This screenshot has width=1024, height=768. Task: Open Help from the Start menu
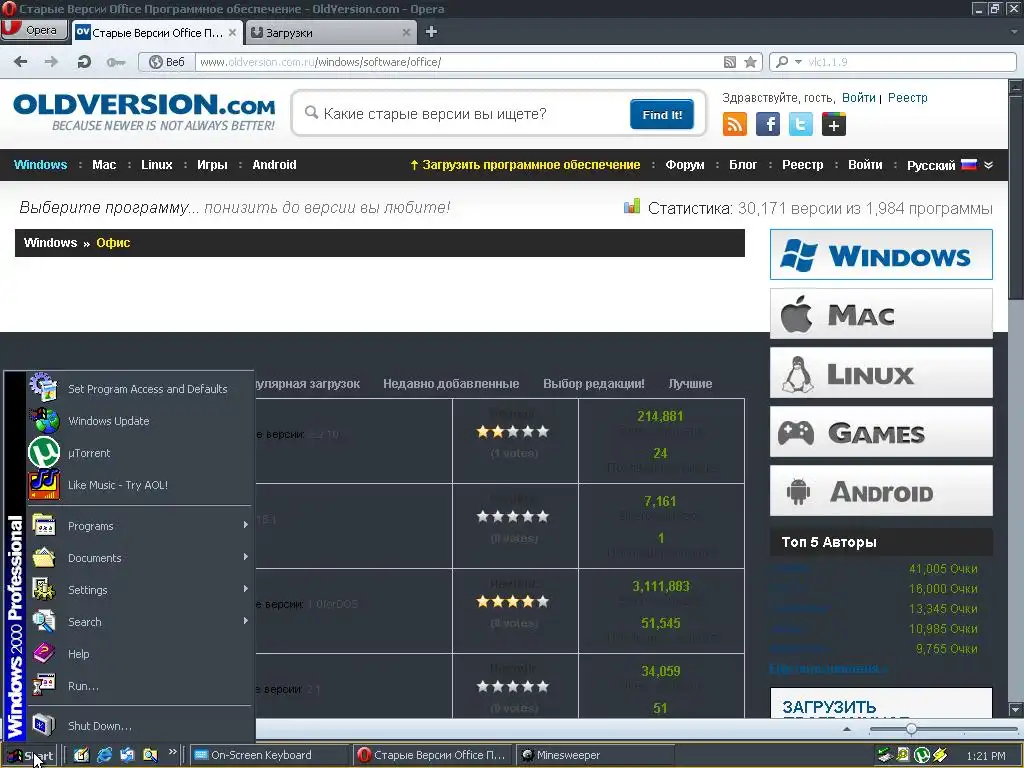coord(140,654)
